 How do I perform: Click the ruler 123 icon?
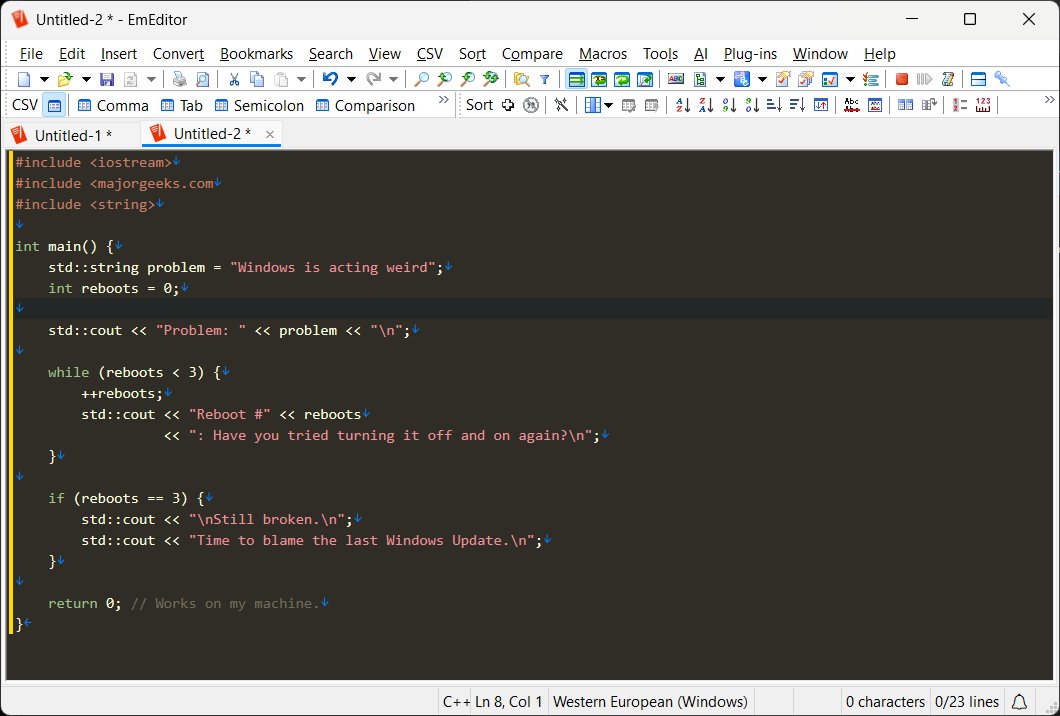coord(983,105)
